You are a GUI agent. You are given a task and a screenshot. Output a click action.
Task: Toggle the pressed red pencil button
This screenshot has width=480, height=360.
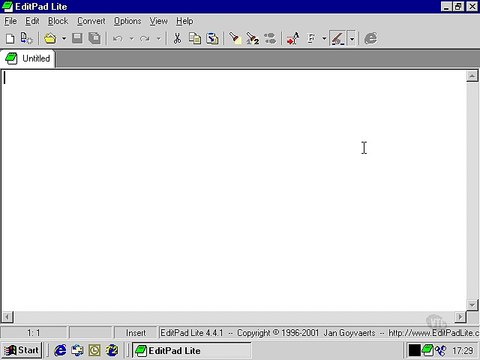[337, 39]
